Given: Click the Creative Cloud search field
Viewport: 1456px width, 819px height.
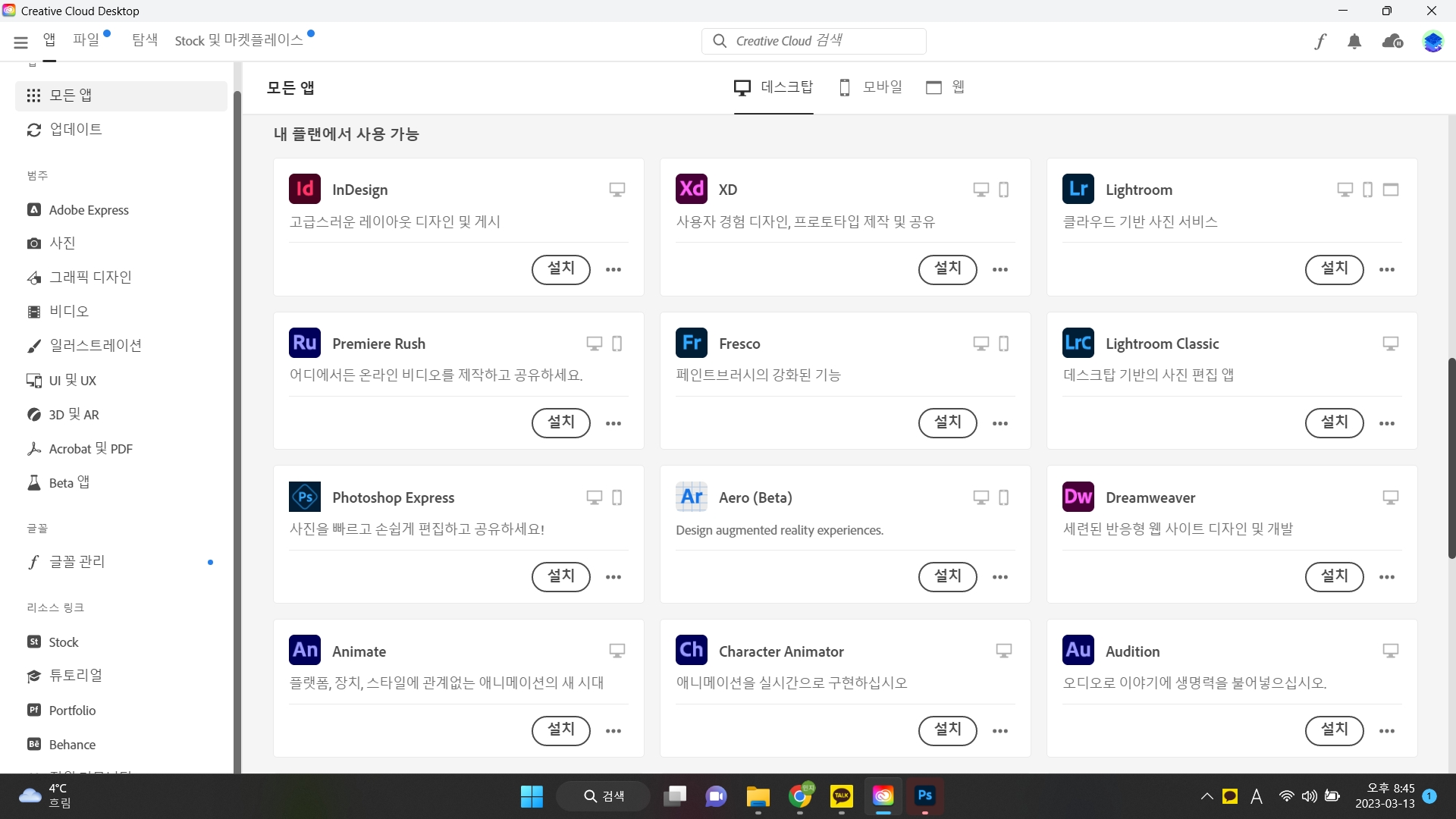Looking at the screenshot, I should pyautogui.click(x=814, y=41).
